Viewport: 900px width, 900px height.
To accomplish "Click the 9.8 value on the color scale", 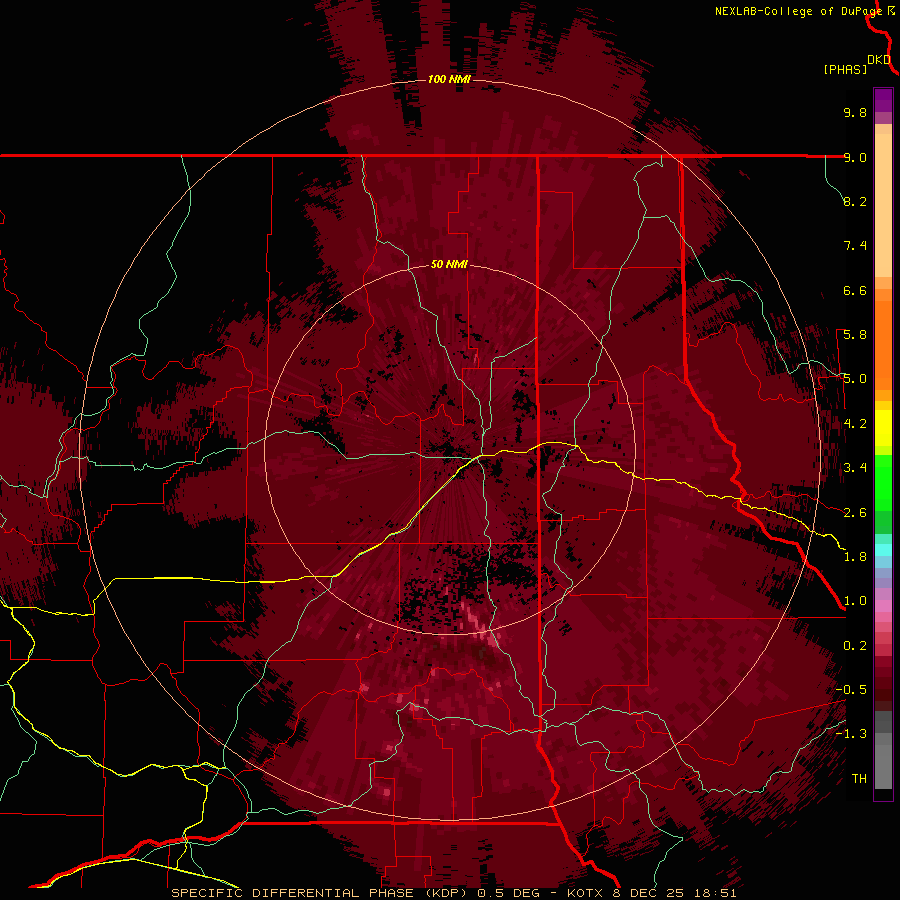I will (855, 112).
